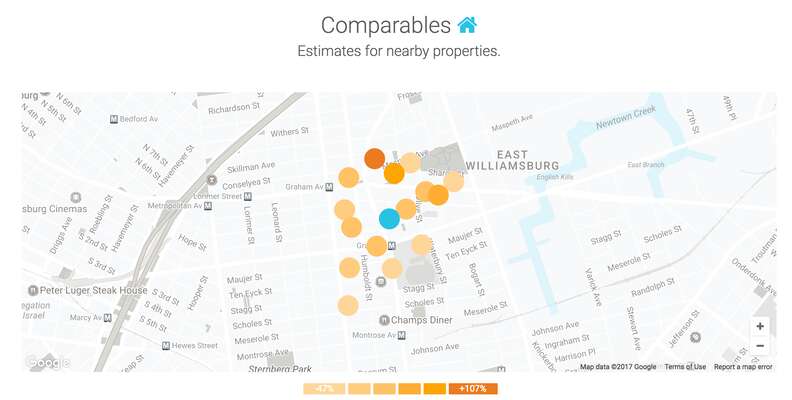
Task: Click the Hewes Street subway station icon
Action: tap(166, 345)
